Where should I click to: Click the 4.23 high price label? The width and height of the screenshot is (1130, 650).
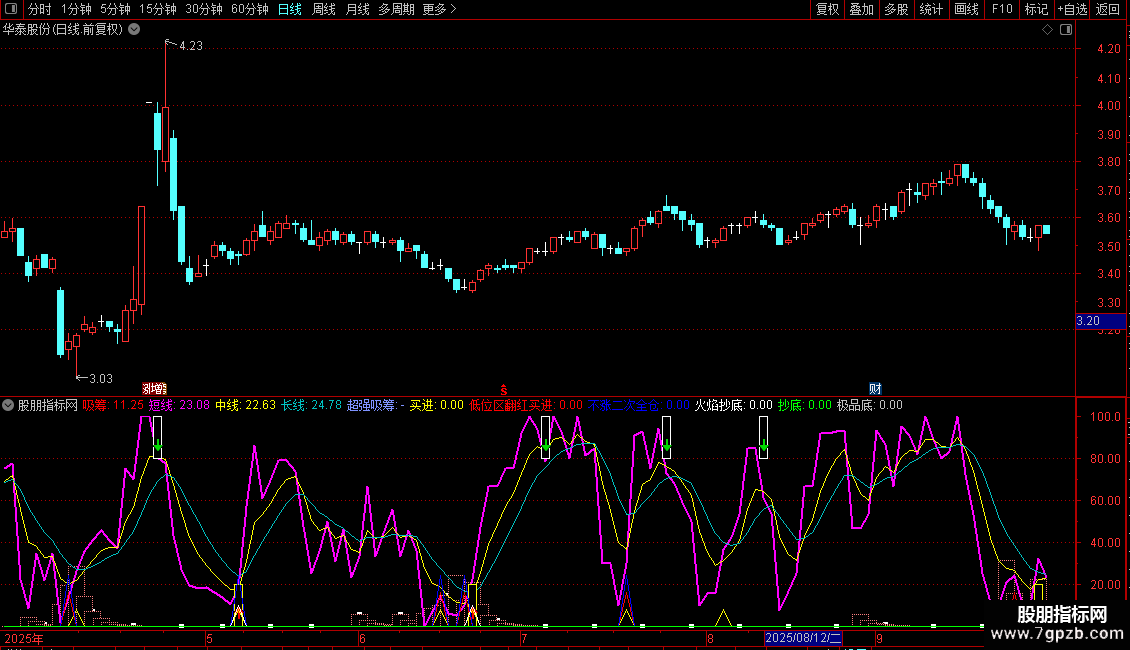tap(191, 46)
